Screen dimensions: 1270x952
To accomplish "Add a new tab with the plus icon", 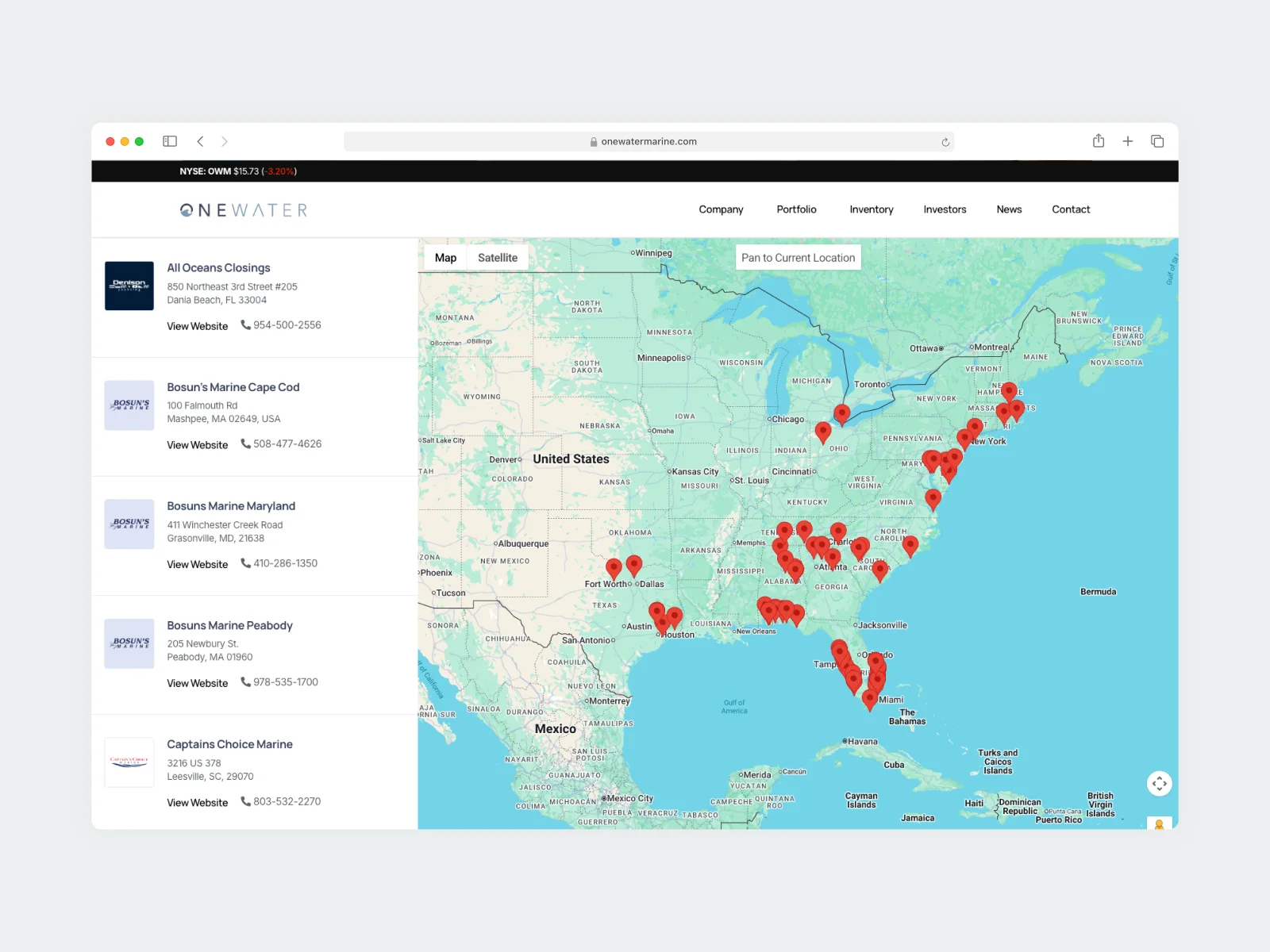I will tap(1127, 141).
